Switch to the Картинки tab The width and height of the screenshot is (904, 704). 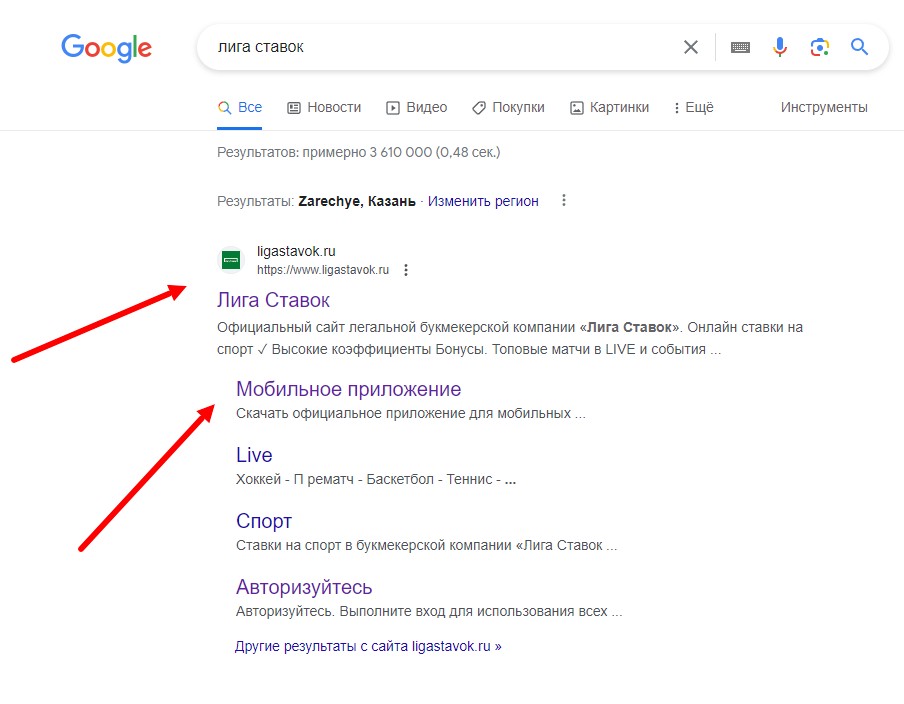point(609,107)
